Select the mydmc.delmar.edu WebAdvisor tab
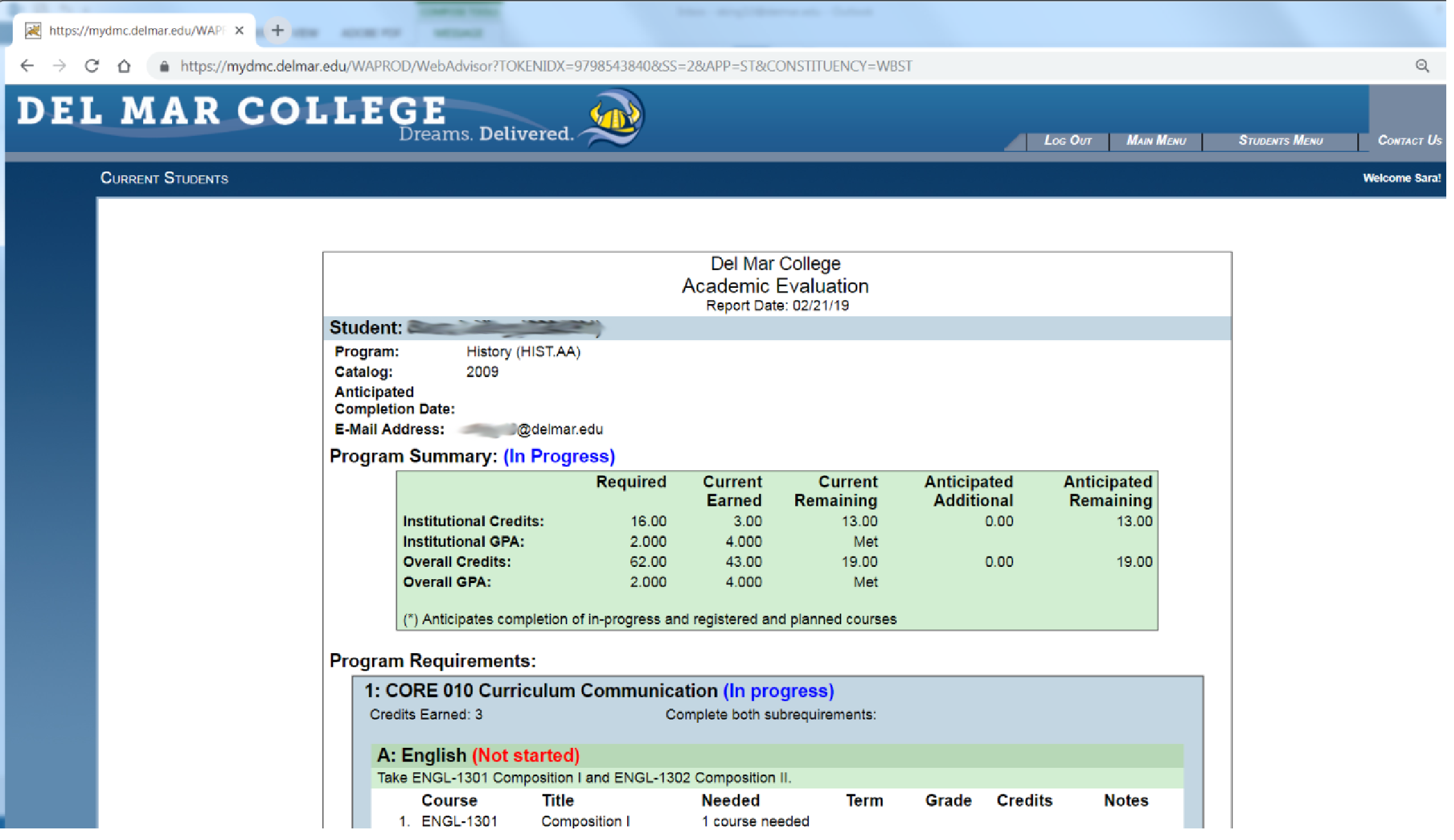The height and width of the screenshot is (840, 1454). click(135, 30)
